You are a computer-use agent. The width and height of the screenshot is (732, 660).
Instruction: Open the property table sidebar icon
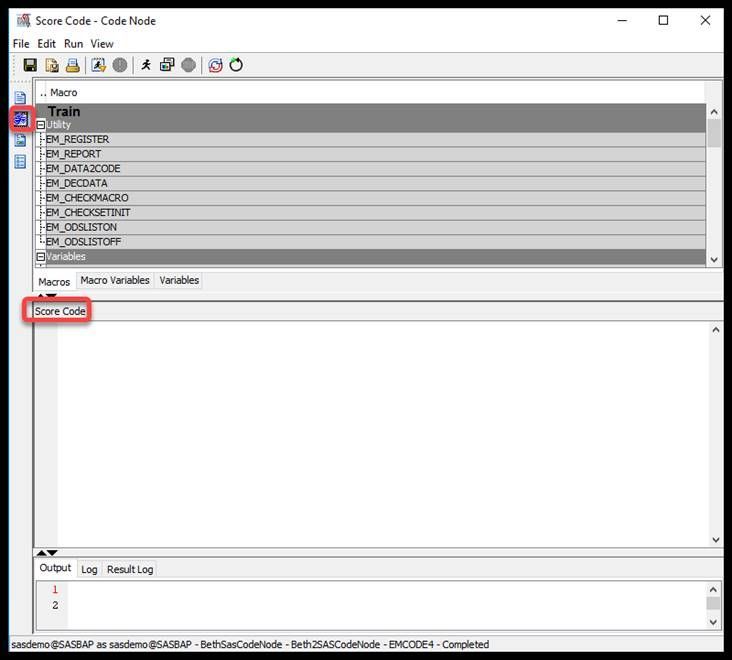(x=20, y=161)
